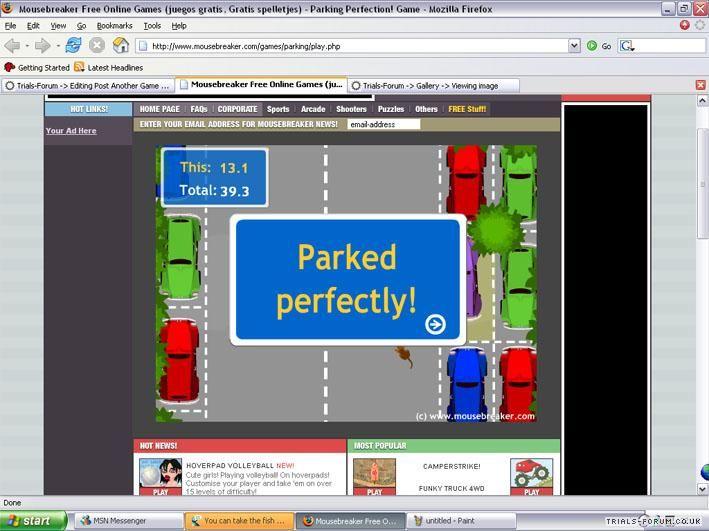709x531 pixels.
Task: Switch to Trials-Forum Gallery Viewing image tab
Action: click(x=433, y=85)
